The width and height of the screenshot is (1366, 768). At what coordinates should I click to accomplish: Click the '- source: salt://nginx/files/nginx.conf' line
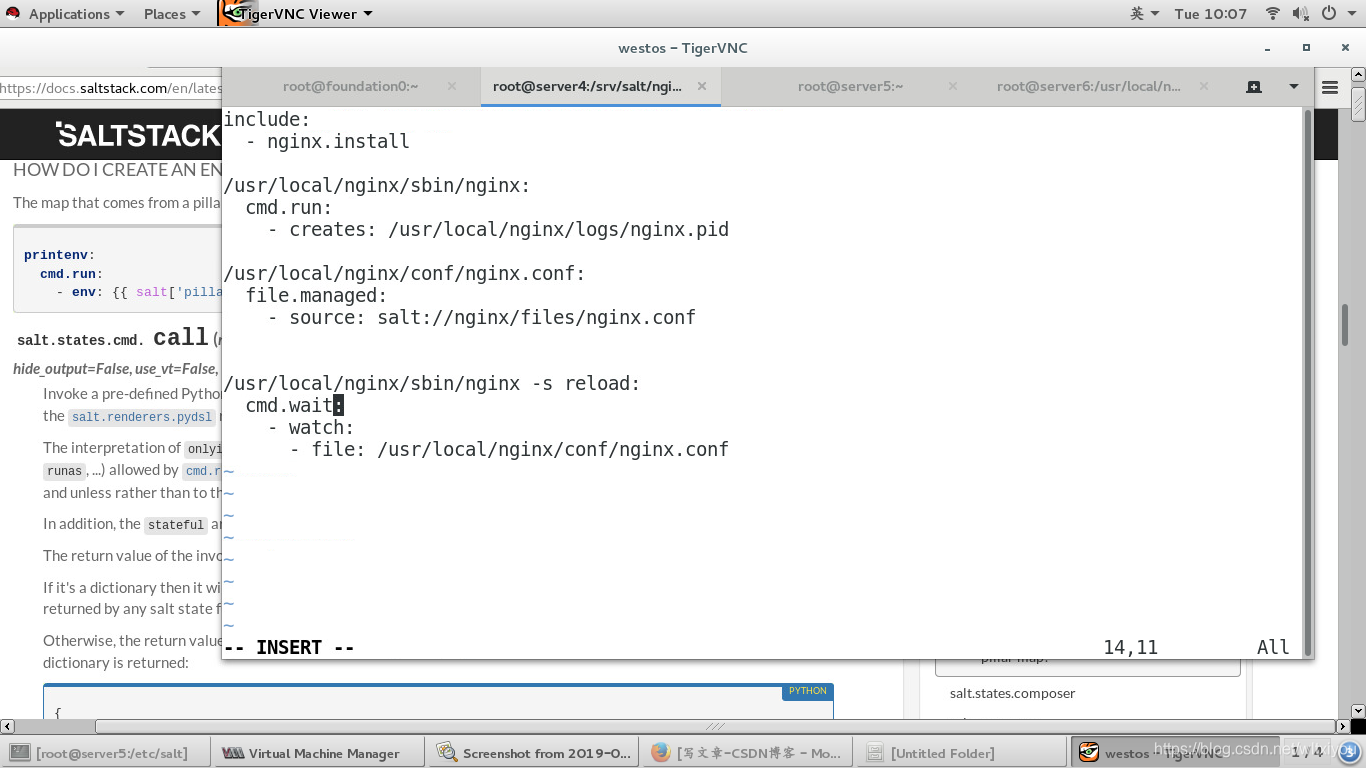point(481,317)
